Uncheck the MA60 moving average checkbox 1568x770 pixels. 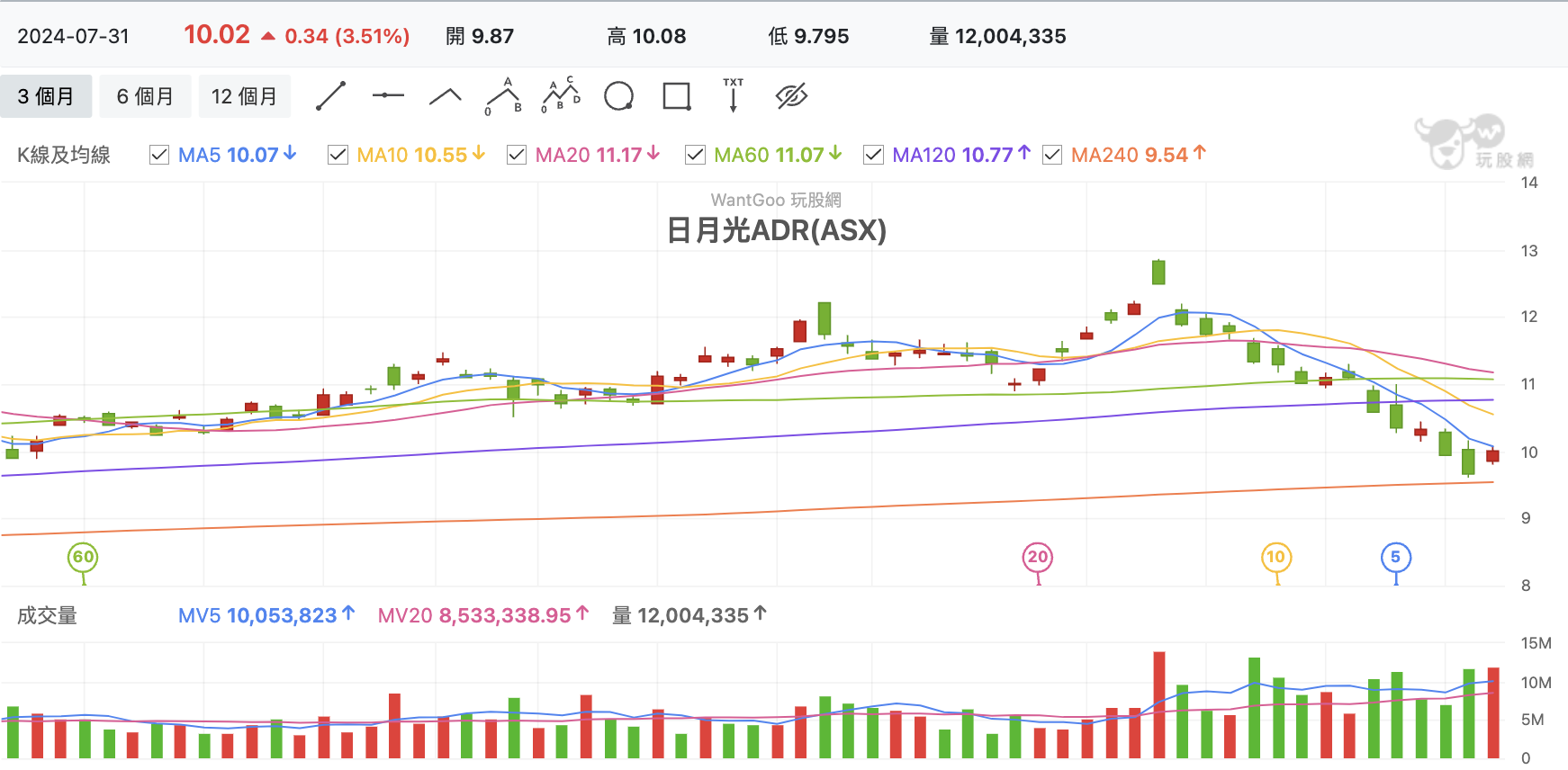(x=695, y=155)
